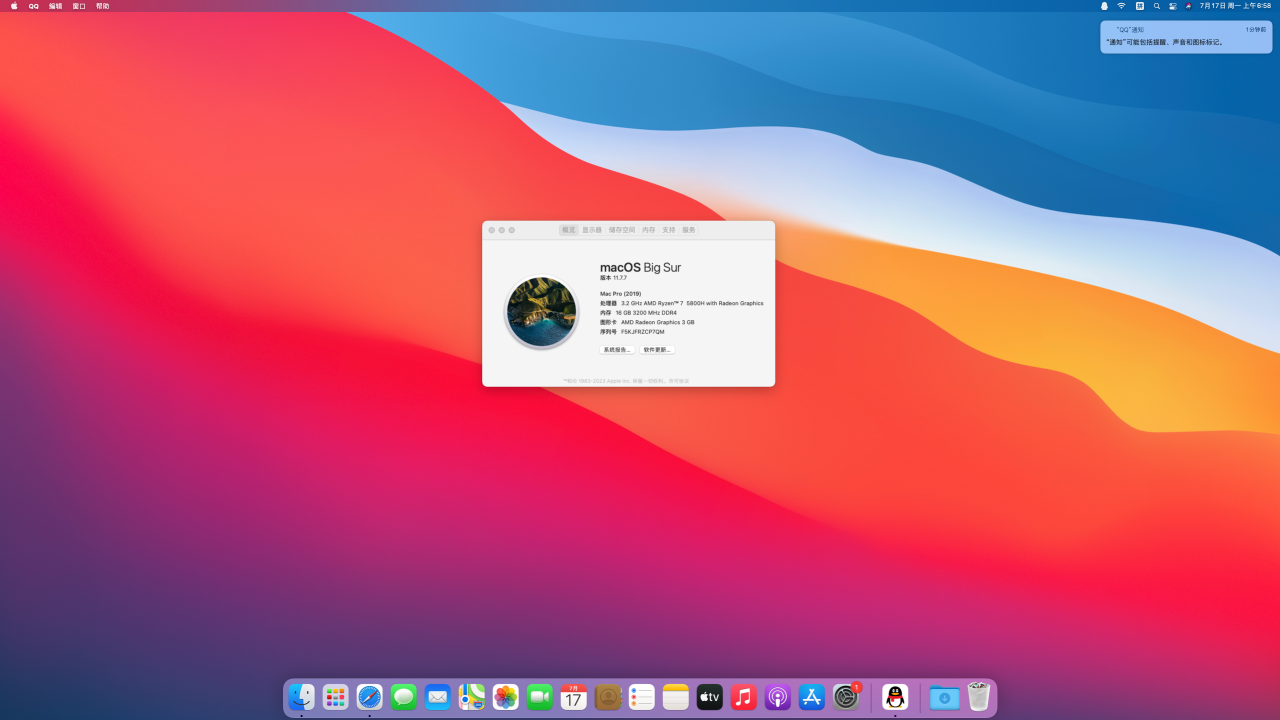The width and height of the screenshot is (1280, 720).
Task: Open the 窗口 menu
Action: (x=79, y=6)
